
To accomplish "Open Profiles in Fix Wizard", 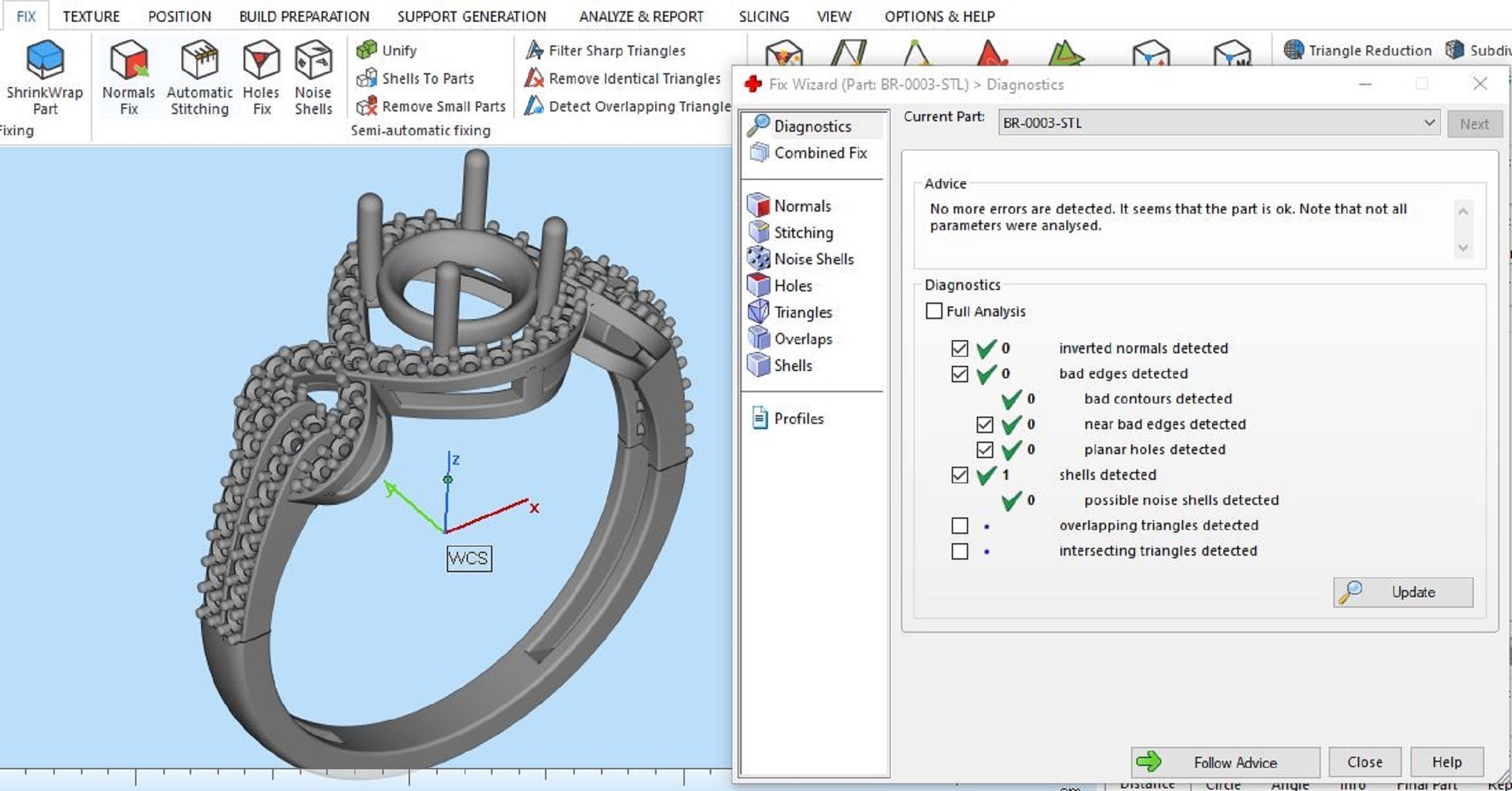I will click(x=787, y=419).
